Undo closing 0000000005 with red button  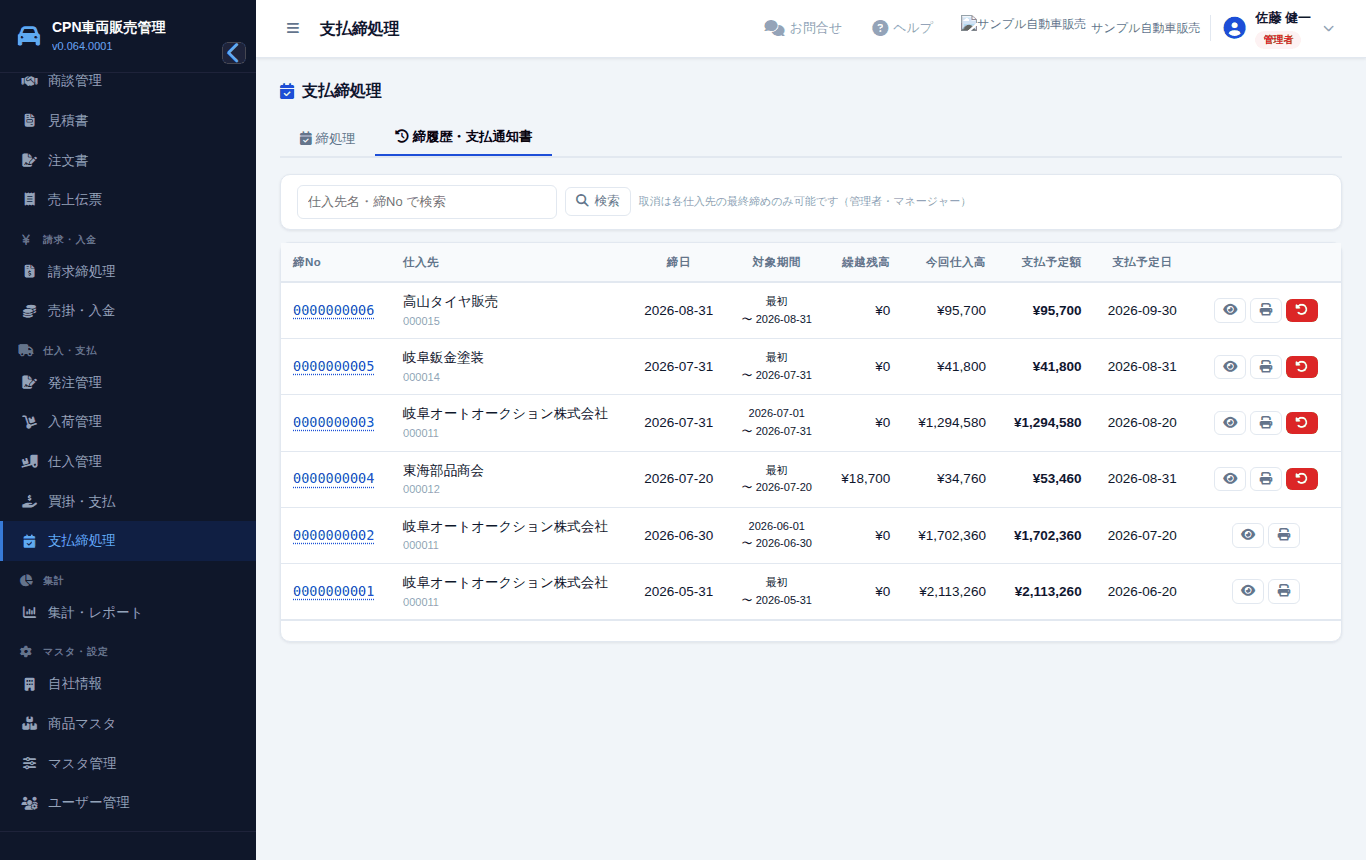(1302, 366)
